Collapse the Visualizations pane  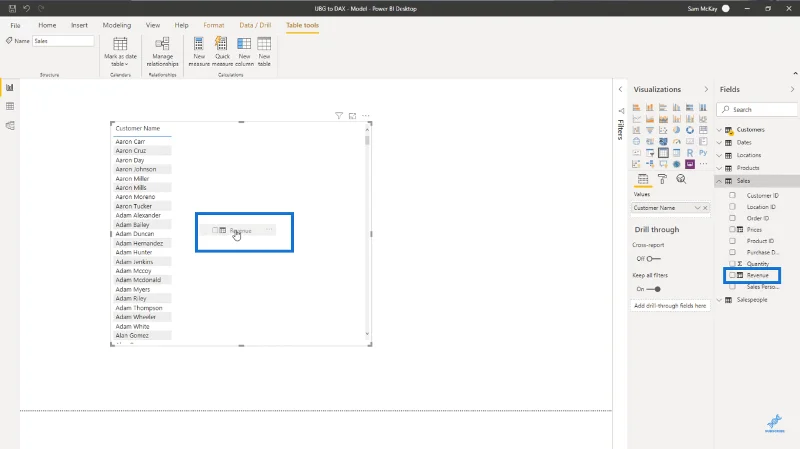click(706, 89)
